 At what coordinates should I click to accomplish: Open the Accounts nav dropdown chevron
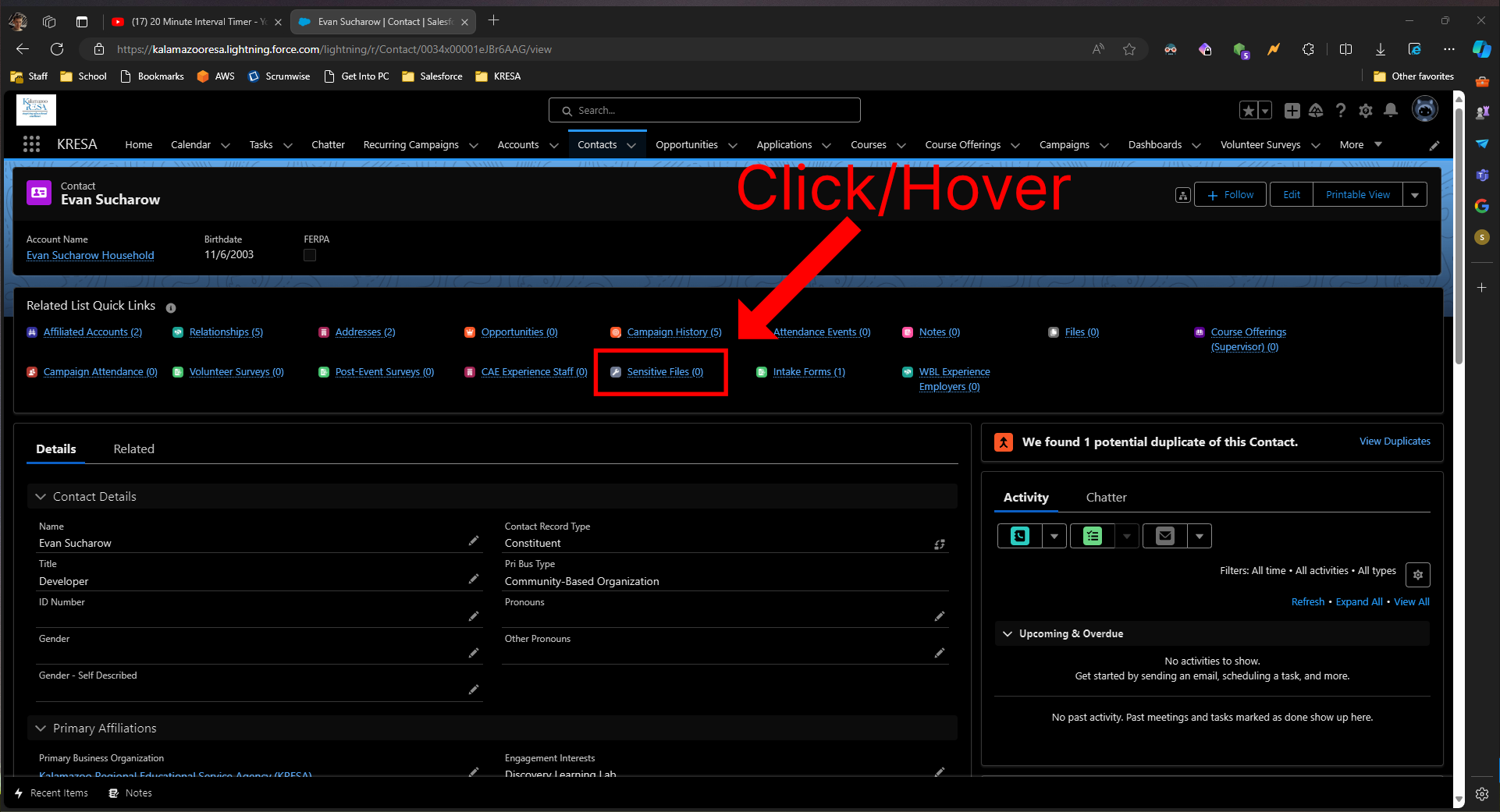(x=554, y=145)
